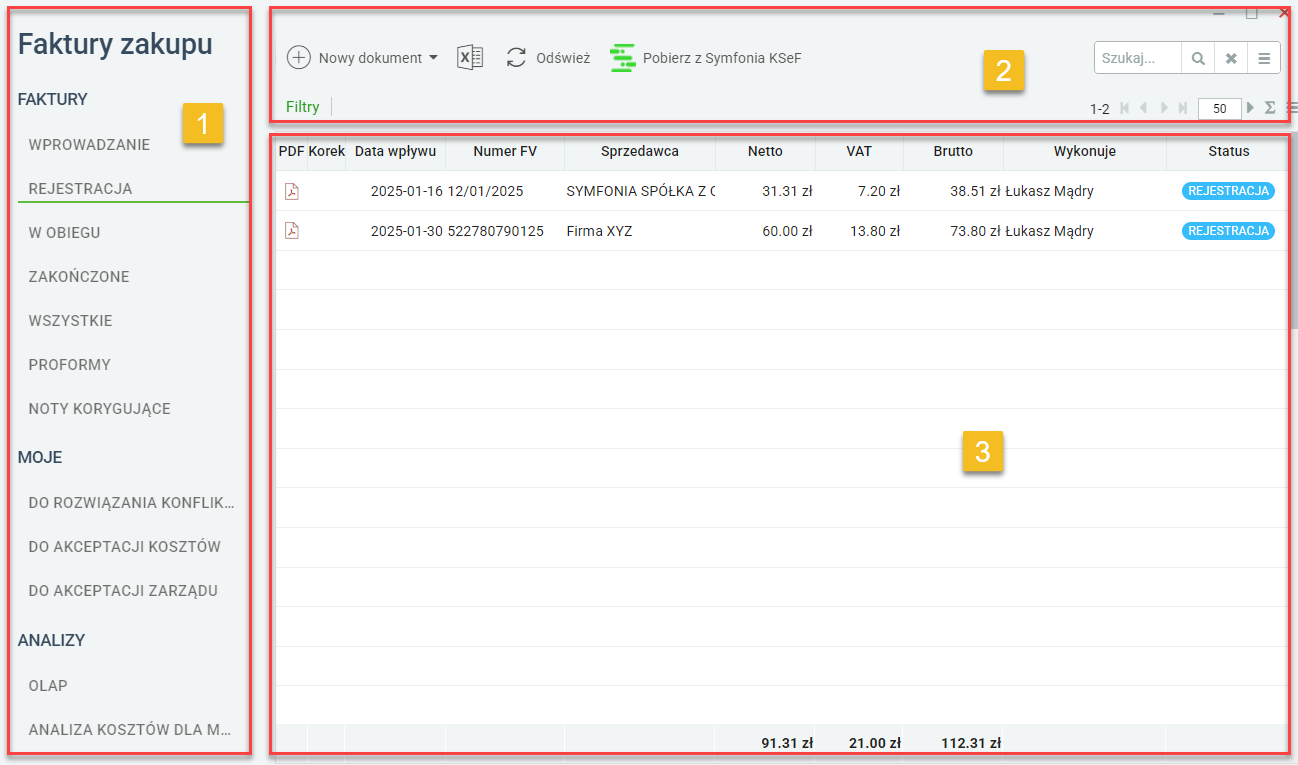Click invoice number 12/01/2025

(485, 191)
